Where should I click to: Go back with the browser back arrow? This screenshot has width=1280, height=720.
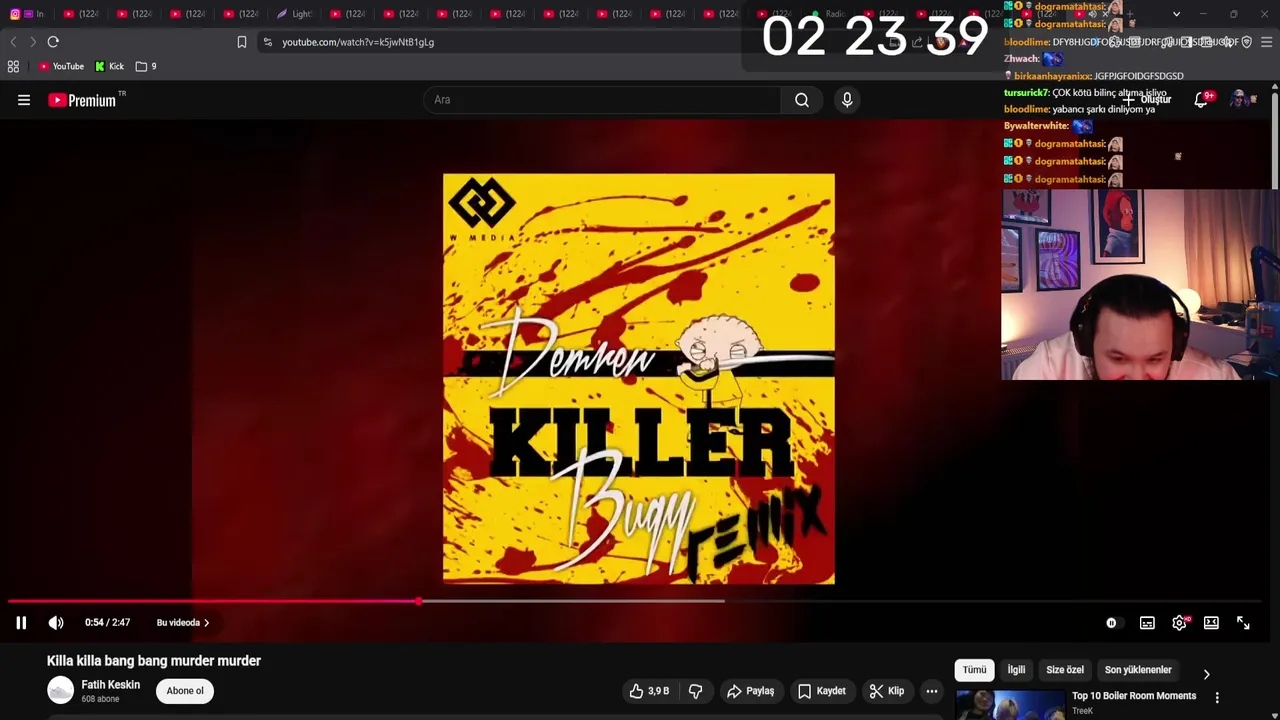13,42
